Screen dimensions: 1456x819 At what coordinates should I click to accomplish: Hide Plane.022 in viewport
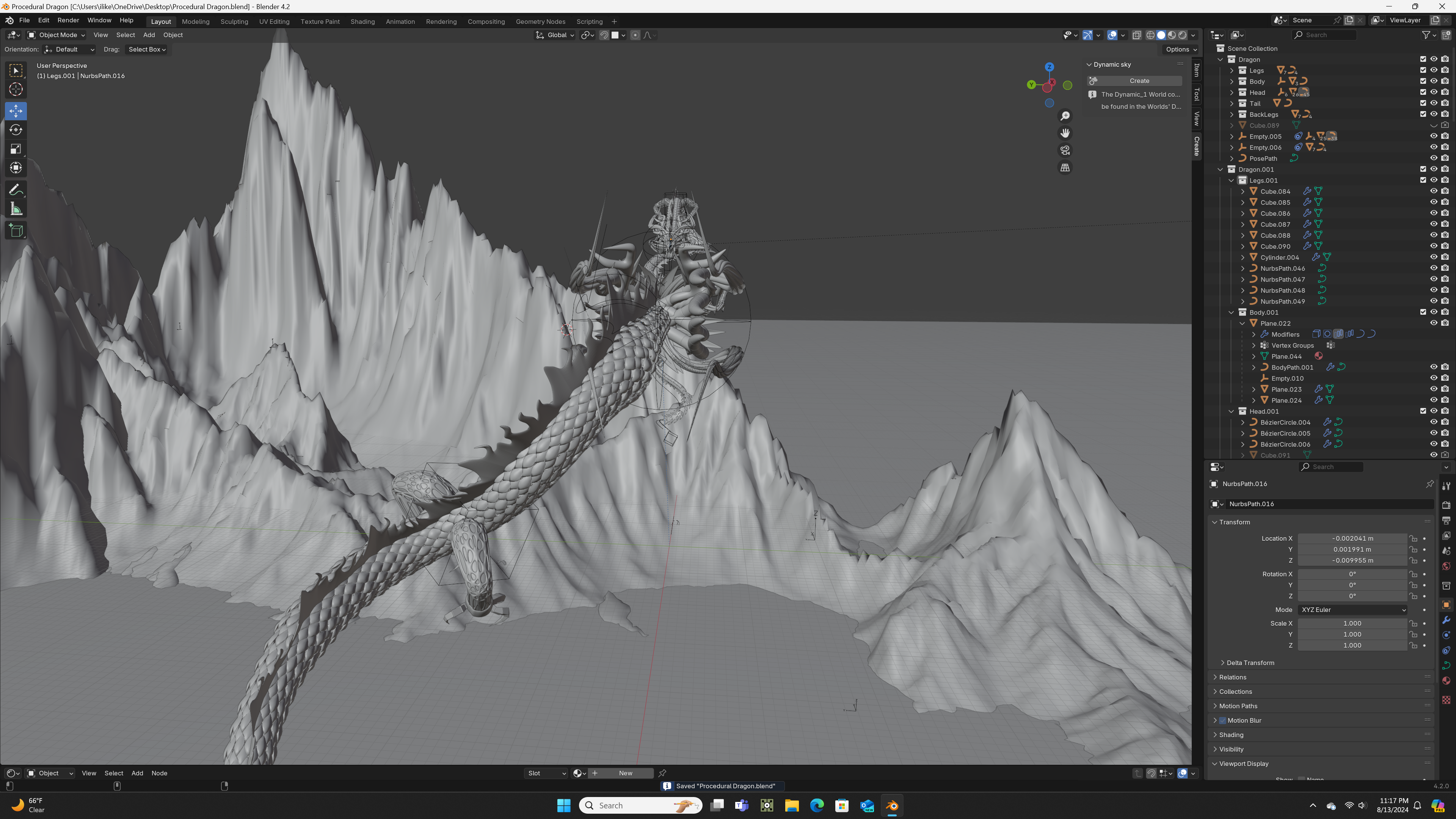1433,323
